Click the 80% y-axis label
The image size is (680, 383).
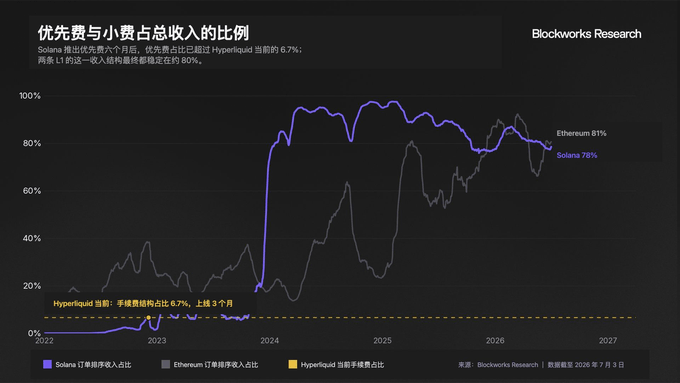32,143
